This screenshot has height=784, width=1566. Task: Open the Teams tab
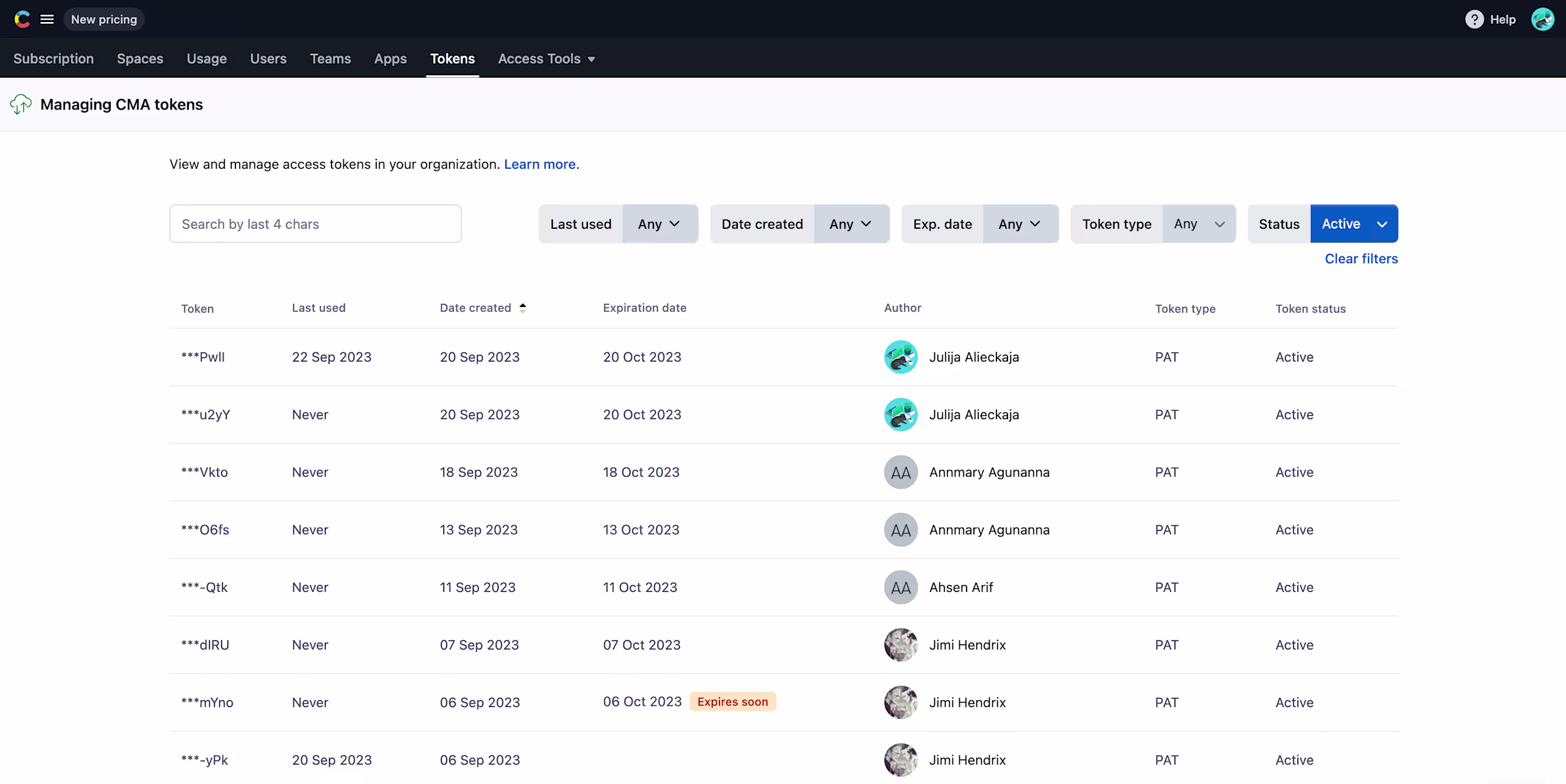330,59
